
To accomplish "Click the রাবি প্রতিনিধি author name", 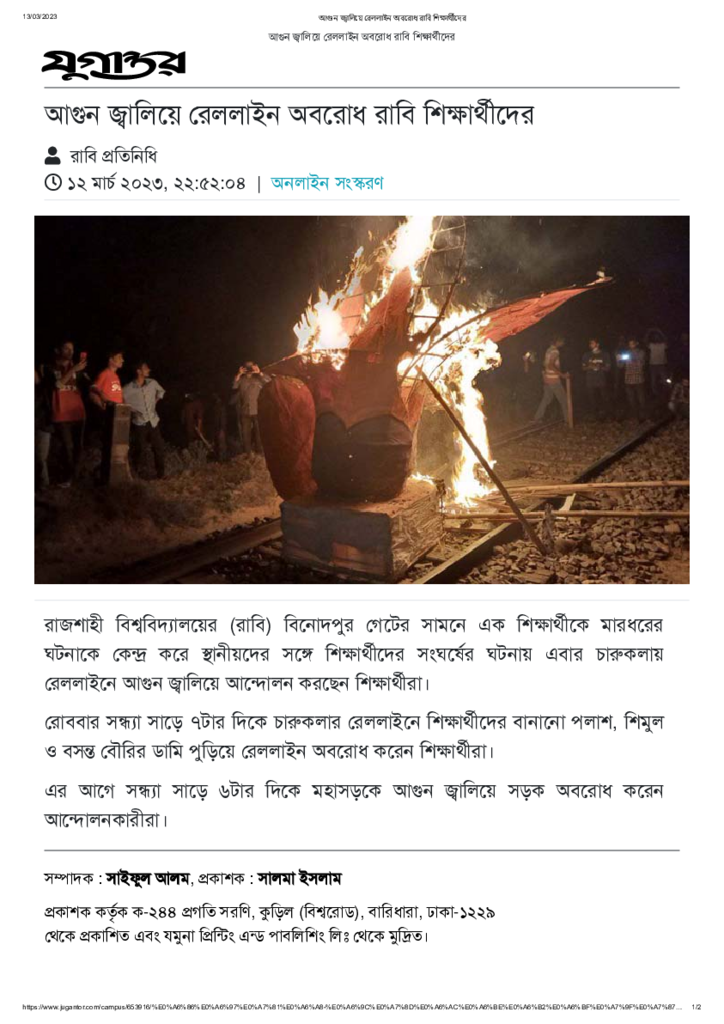I will pos(114,156).
